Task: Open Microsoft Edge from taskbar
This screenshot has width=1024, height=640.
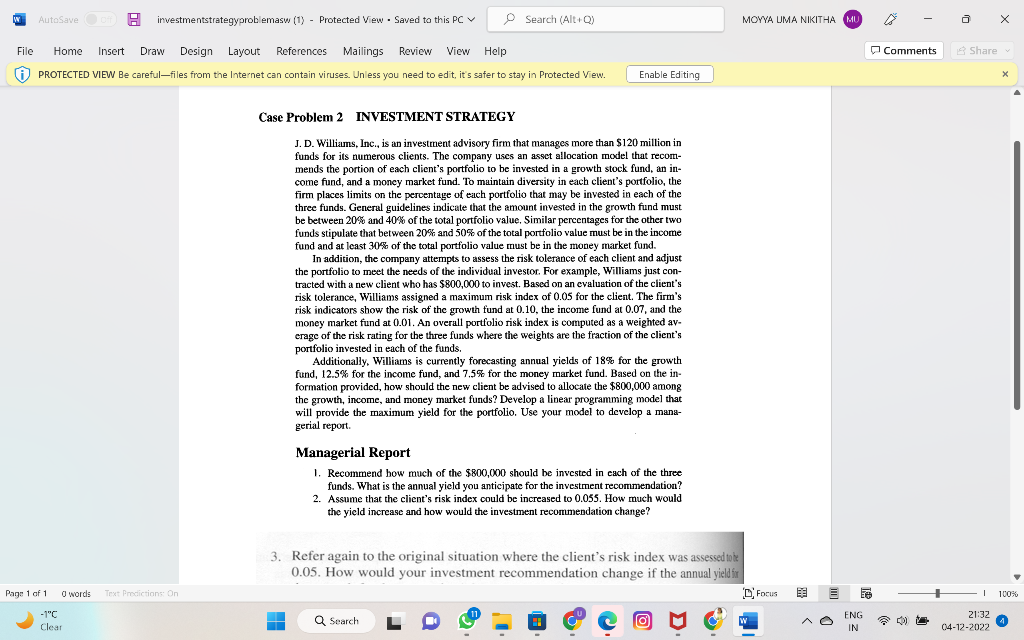Action: tap(607, 621)
